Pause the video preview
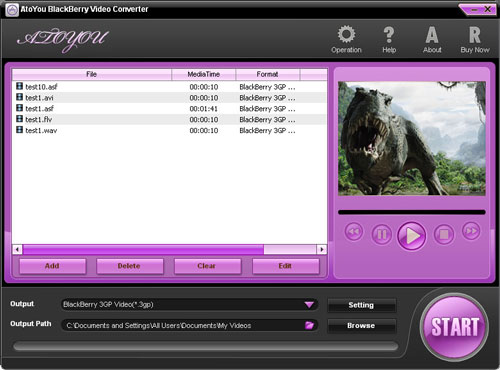The width and height of the screenshot is (500, 370). (x=382, y=235)
